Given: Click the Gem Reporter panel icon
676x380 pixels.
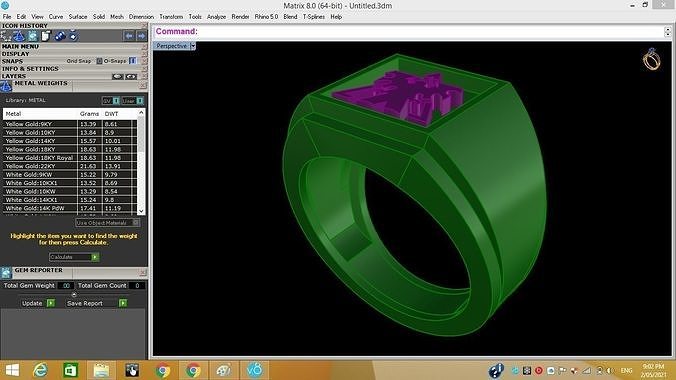Looking at the screenshot, I should click(x=6, y=273).
